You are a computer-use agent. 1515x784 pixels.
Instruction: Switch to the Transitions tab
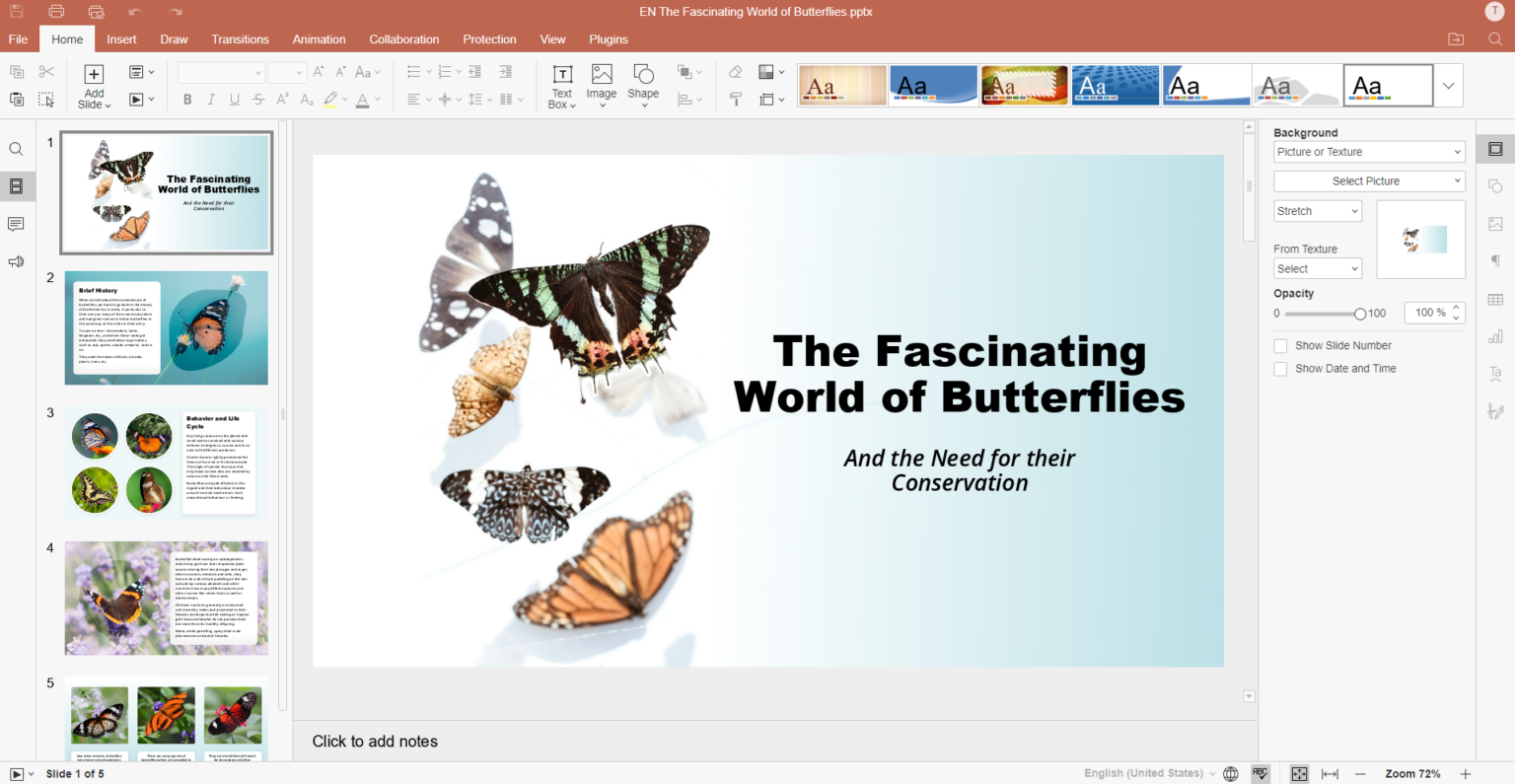pos(240,39)
